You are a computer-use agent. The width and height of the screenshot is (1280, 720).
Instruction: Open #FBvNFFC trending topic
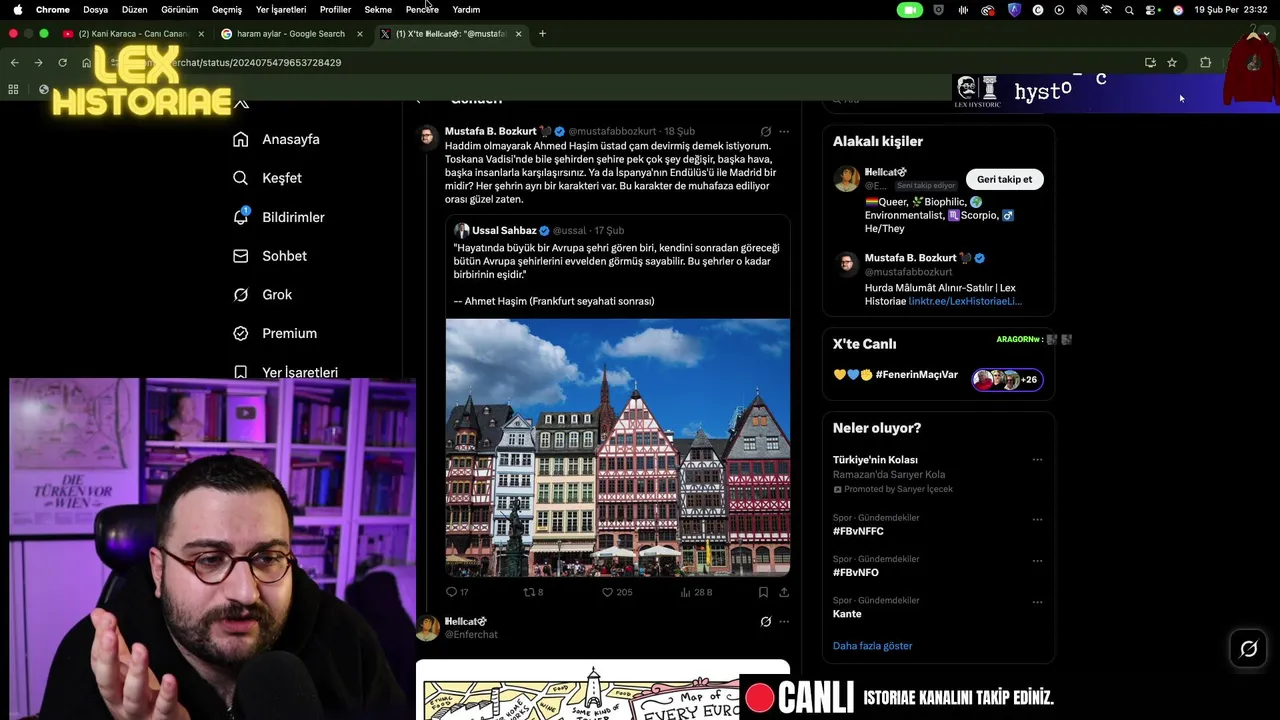(858, 532)
